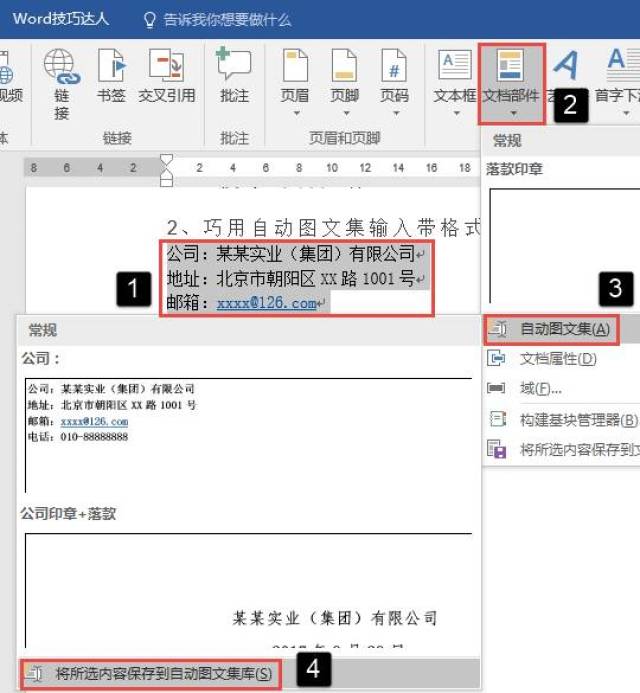640x693 pixels.
Task: Insert the 公司 AutoText preview entry
Action: tap(249, 435)
